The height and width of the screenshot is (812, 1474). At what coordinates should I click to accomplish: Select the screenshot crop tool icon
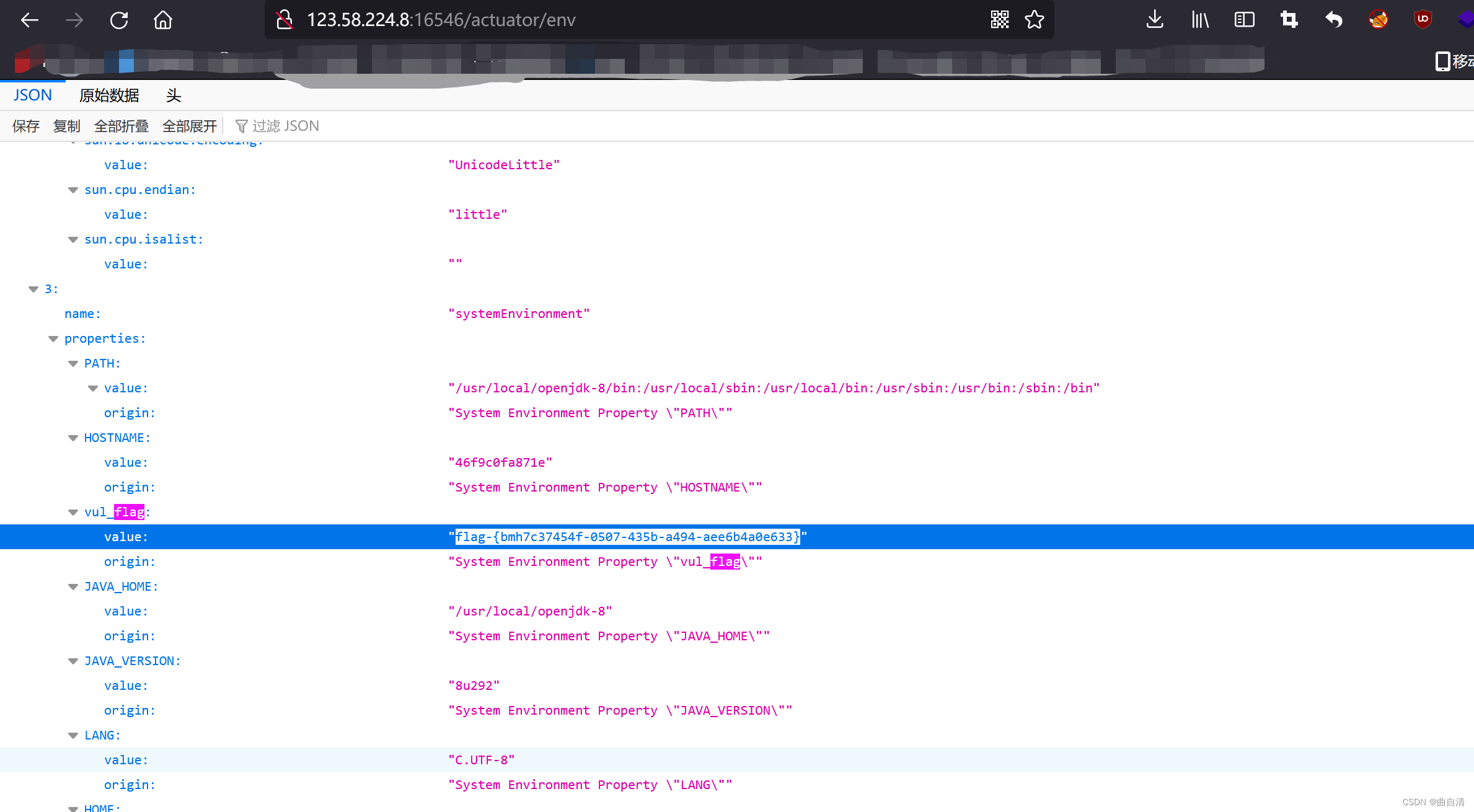coord(1289,20)
